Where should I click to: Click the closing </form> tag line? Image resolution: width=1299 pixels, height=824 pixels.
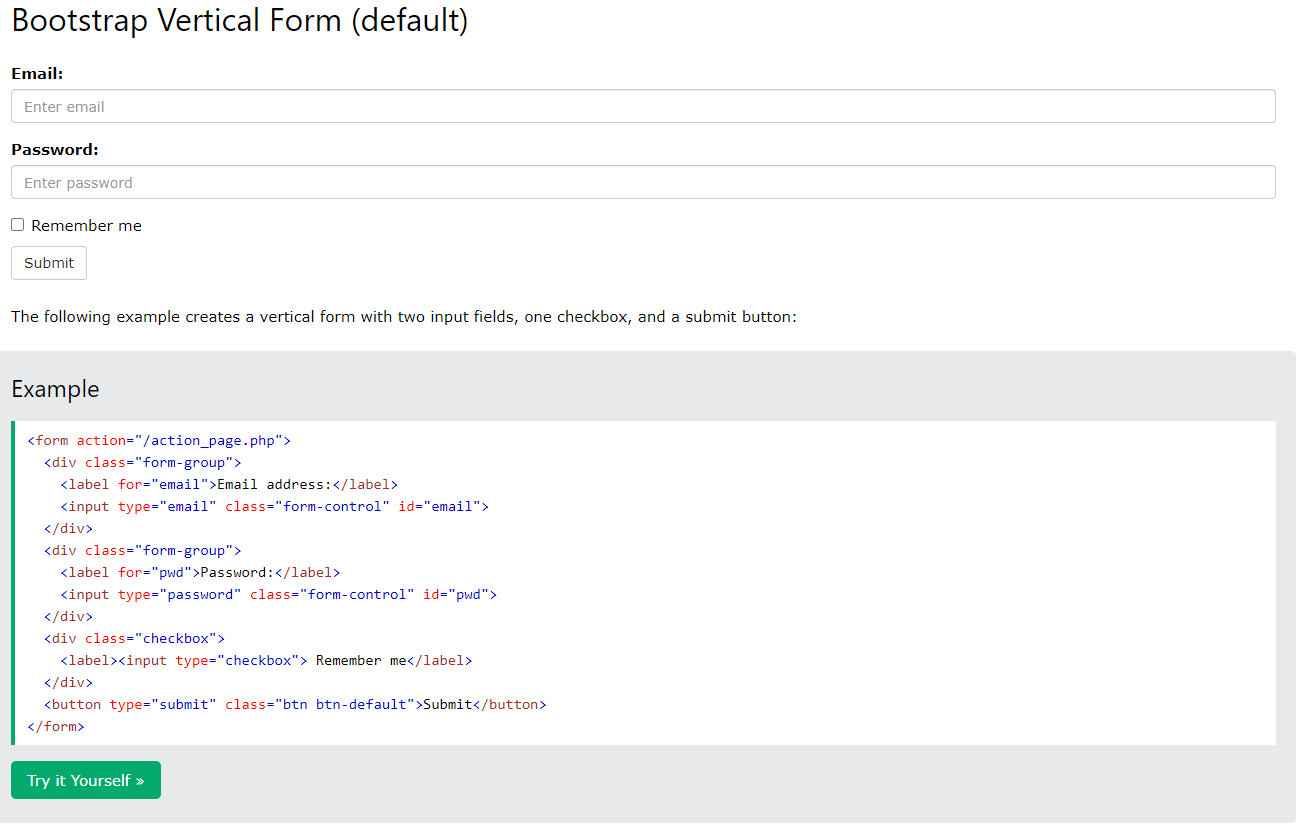(x=56, y=727)
